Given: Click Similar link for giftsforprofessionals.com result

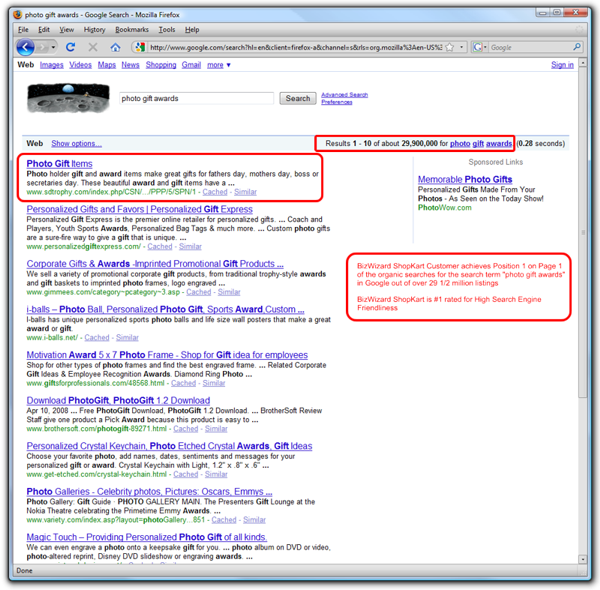Looking at the screenshot, I should click(x=214, y=383).
